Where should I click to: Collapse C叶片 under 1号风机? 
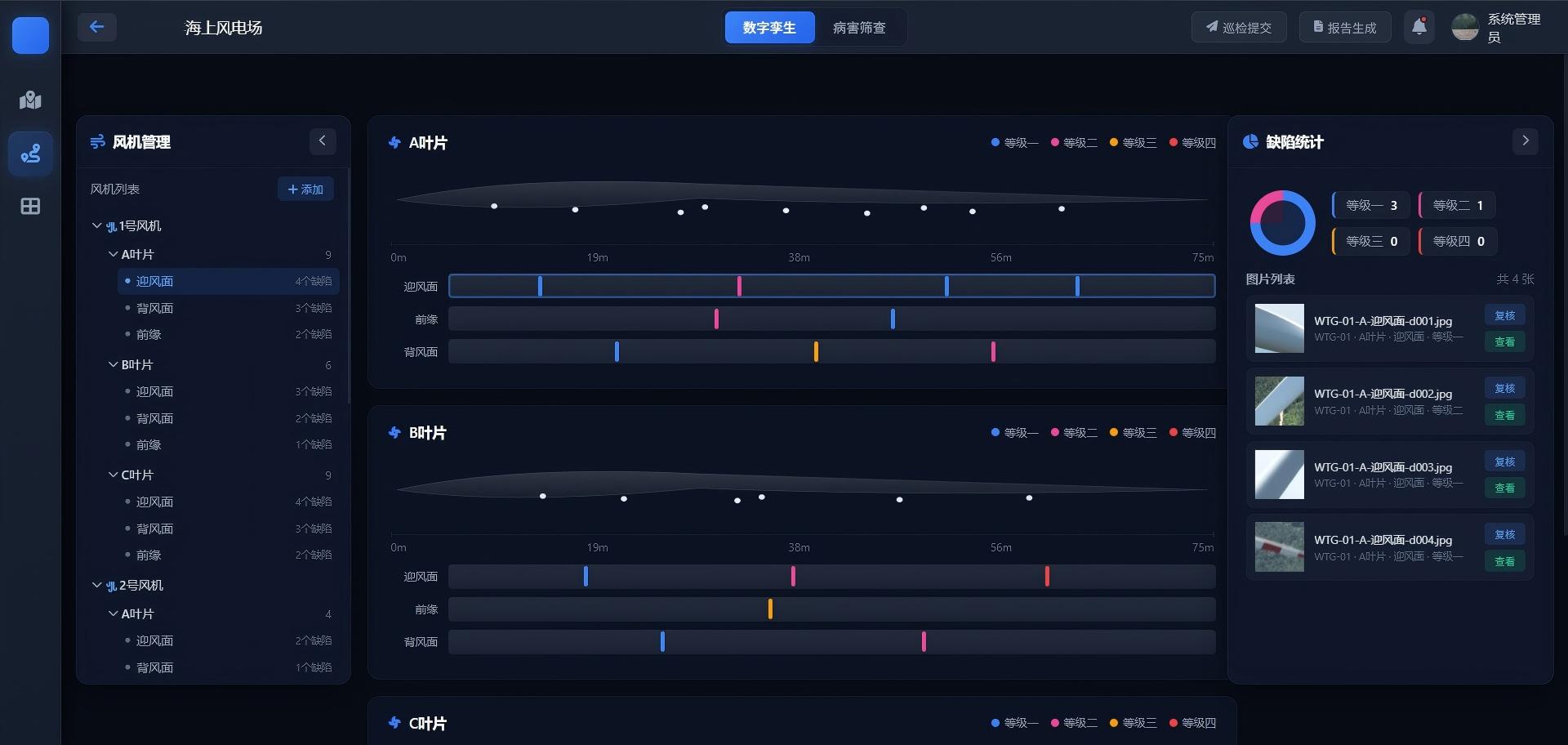[114, 475]
